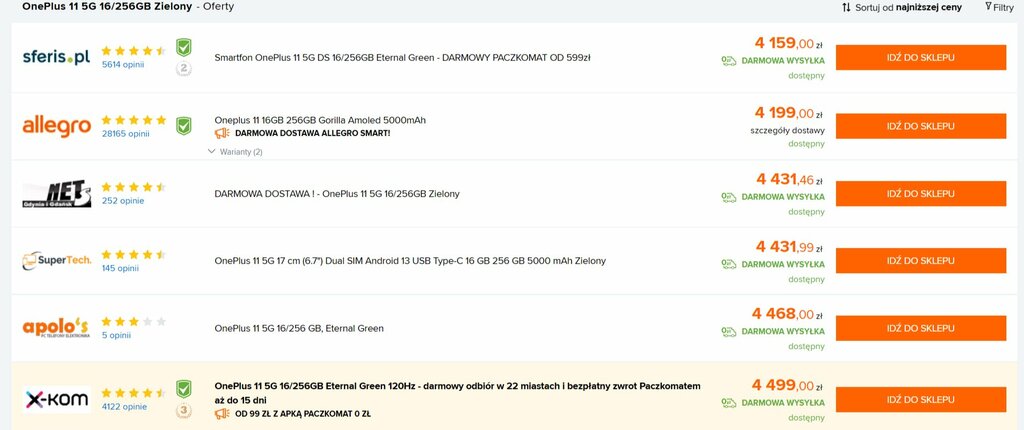1024x430 pixels.
Task: Click the number 2 medal badge under sferis shield
Action: tap(184, 69)
